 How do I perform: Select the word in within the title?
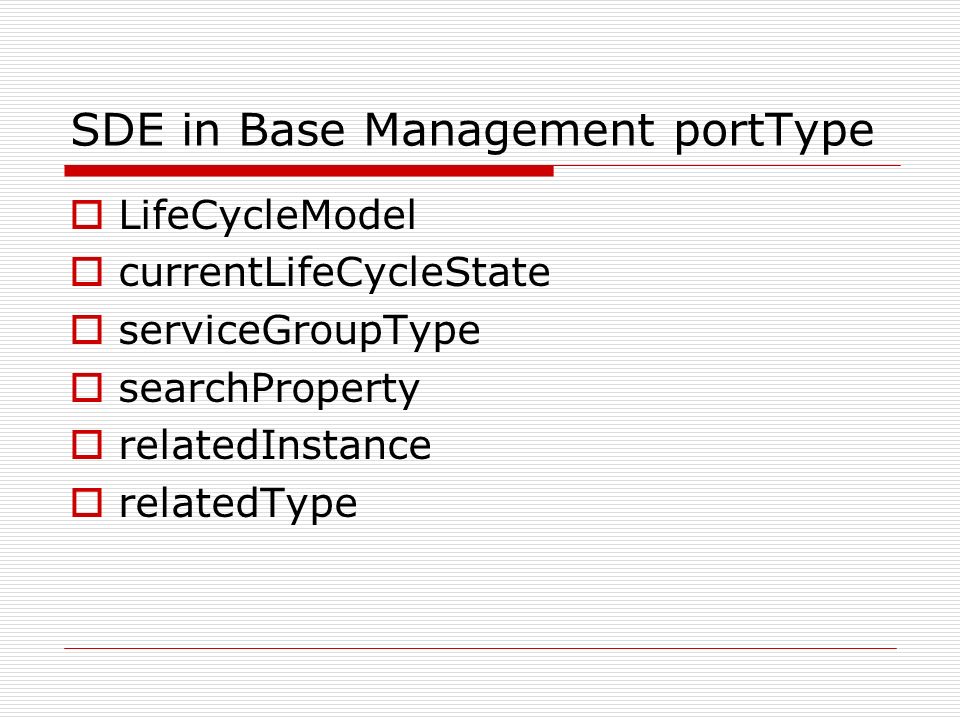point(201,130)
